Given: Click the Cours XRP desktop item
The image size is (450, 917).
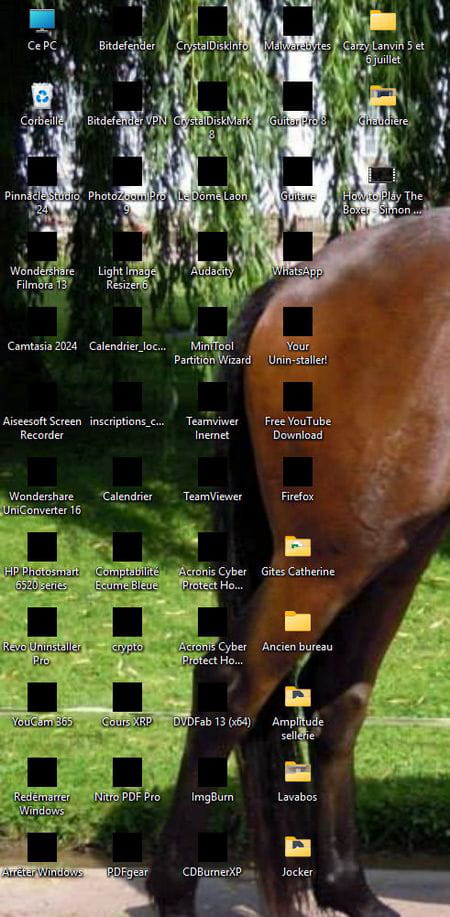Looking at the screenshot, I should [127, 697].
